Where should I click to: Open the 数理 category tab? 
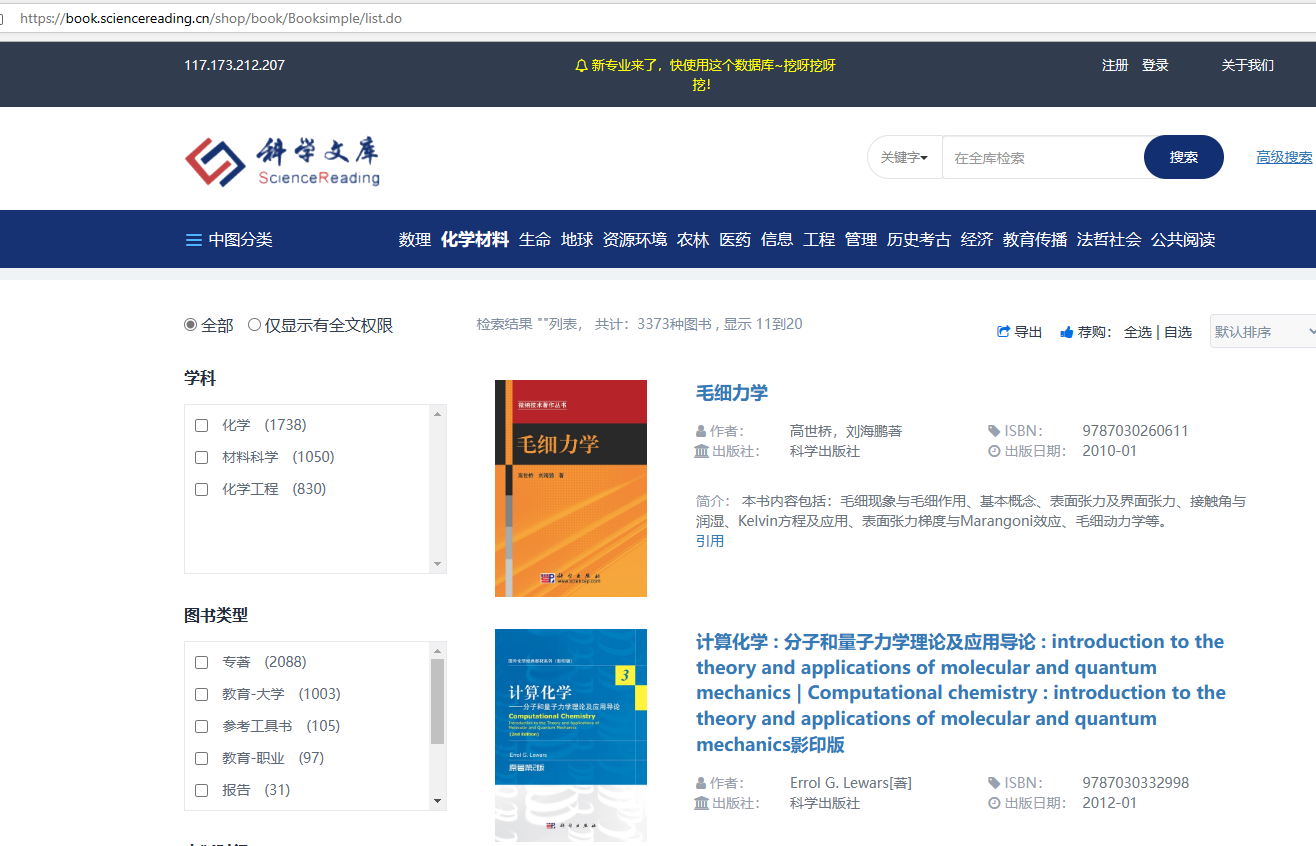415,240
